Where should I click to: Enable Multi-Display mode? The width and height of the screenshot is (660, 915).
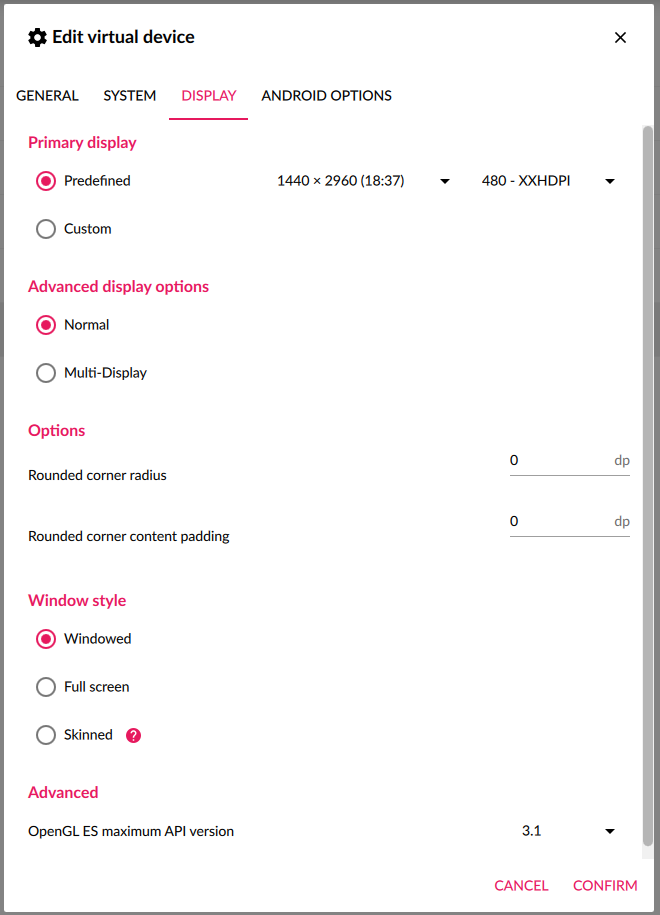[45, 372]
